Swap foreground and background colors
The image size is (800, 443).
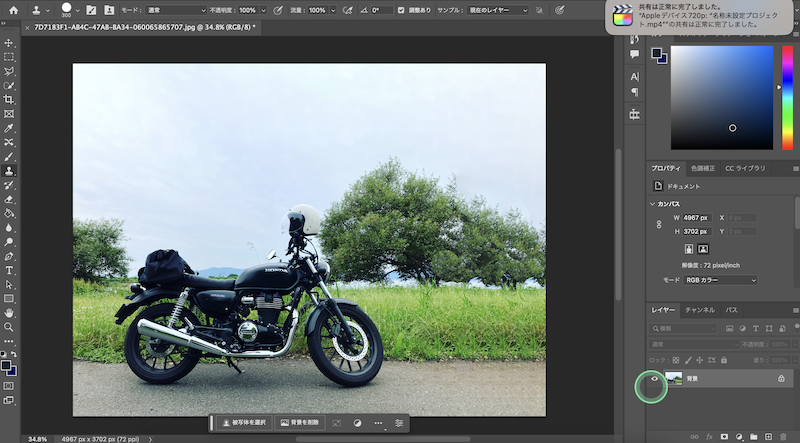pyautogui.click(x=14, y=354)
